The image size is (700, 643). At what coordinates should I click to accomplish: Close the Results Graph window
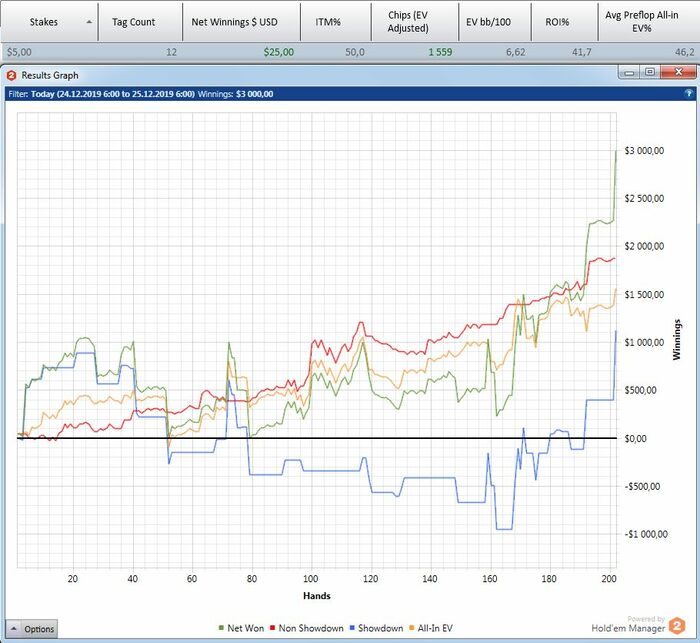[x=679, y=72]
